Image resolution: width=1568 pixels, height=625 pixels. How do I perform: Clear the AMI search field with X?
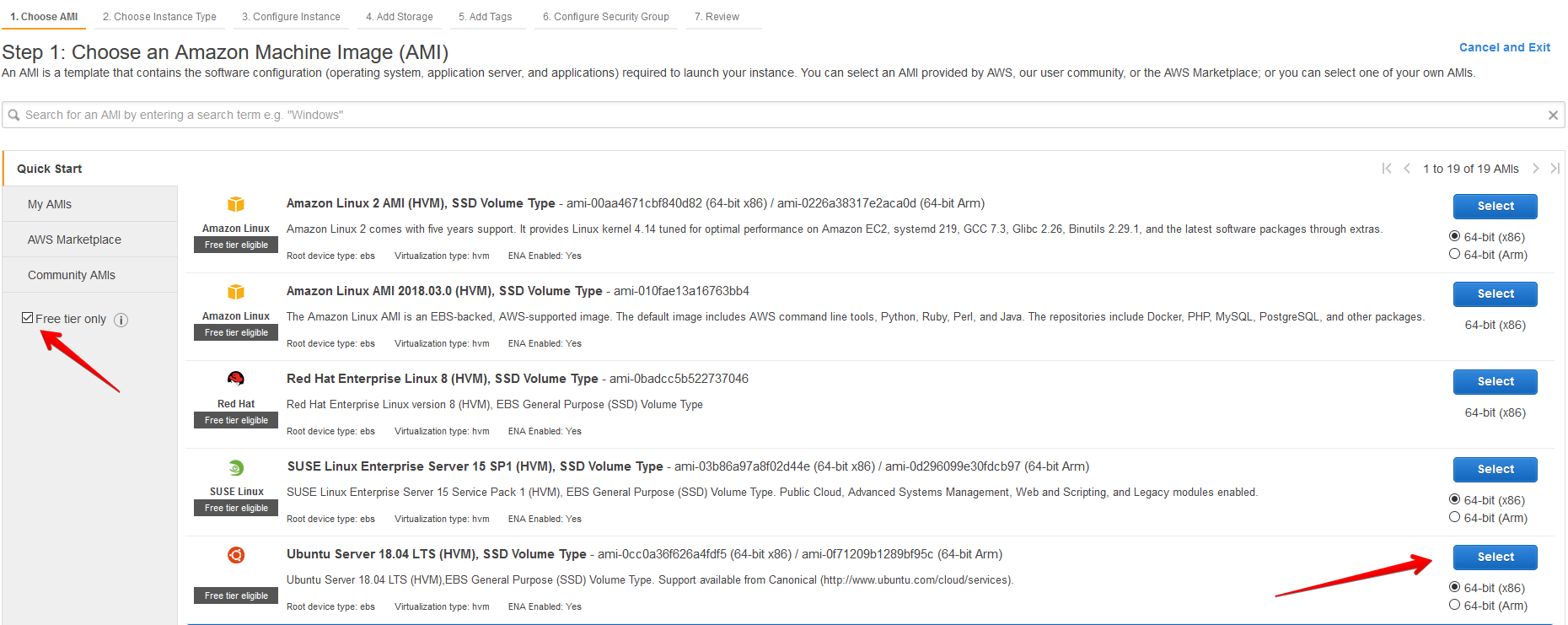click(x=1553, y=115)
